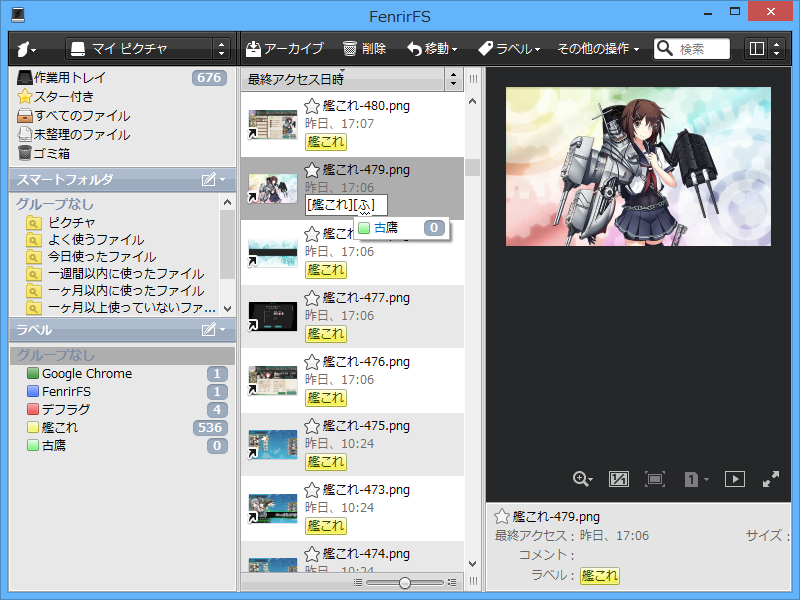Click the preview image of the girl
The width and height of the screenshot is (800, 600).
coord(638,166)
